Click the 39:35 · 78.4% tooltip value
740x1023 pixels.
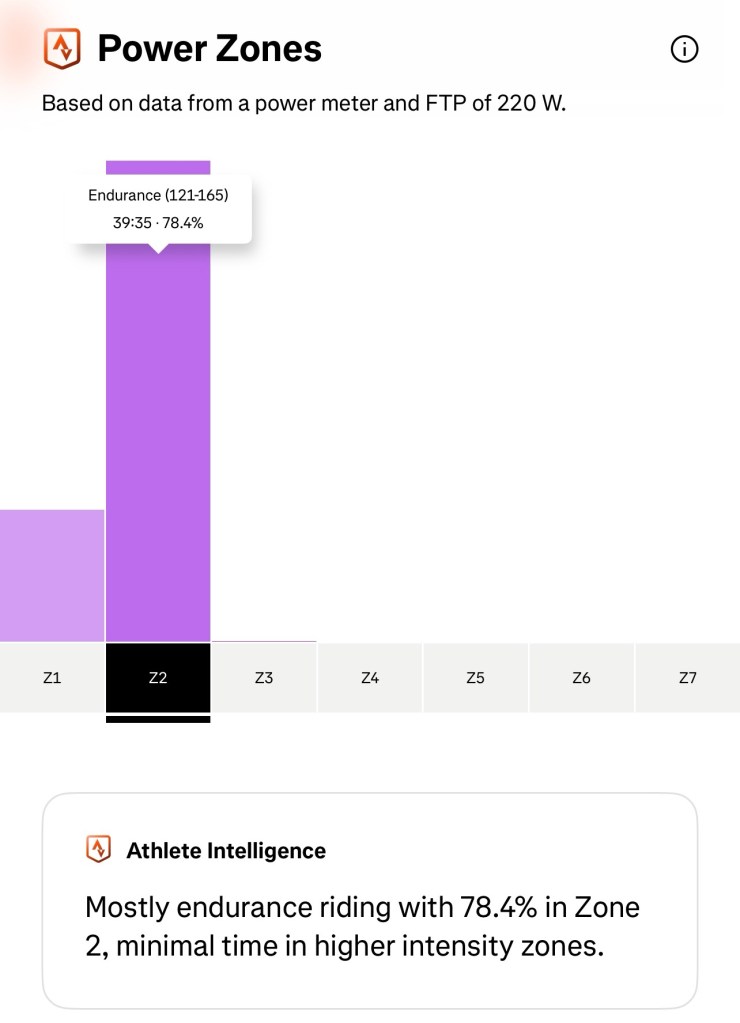(158, 223)
